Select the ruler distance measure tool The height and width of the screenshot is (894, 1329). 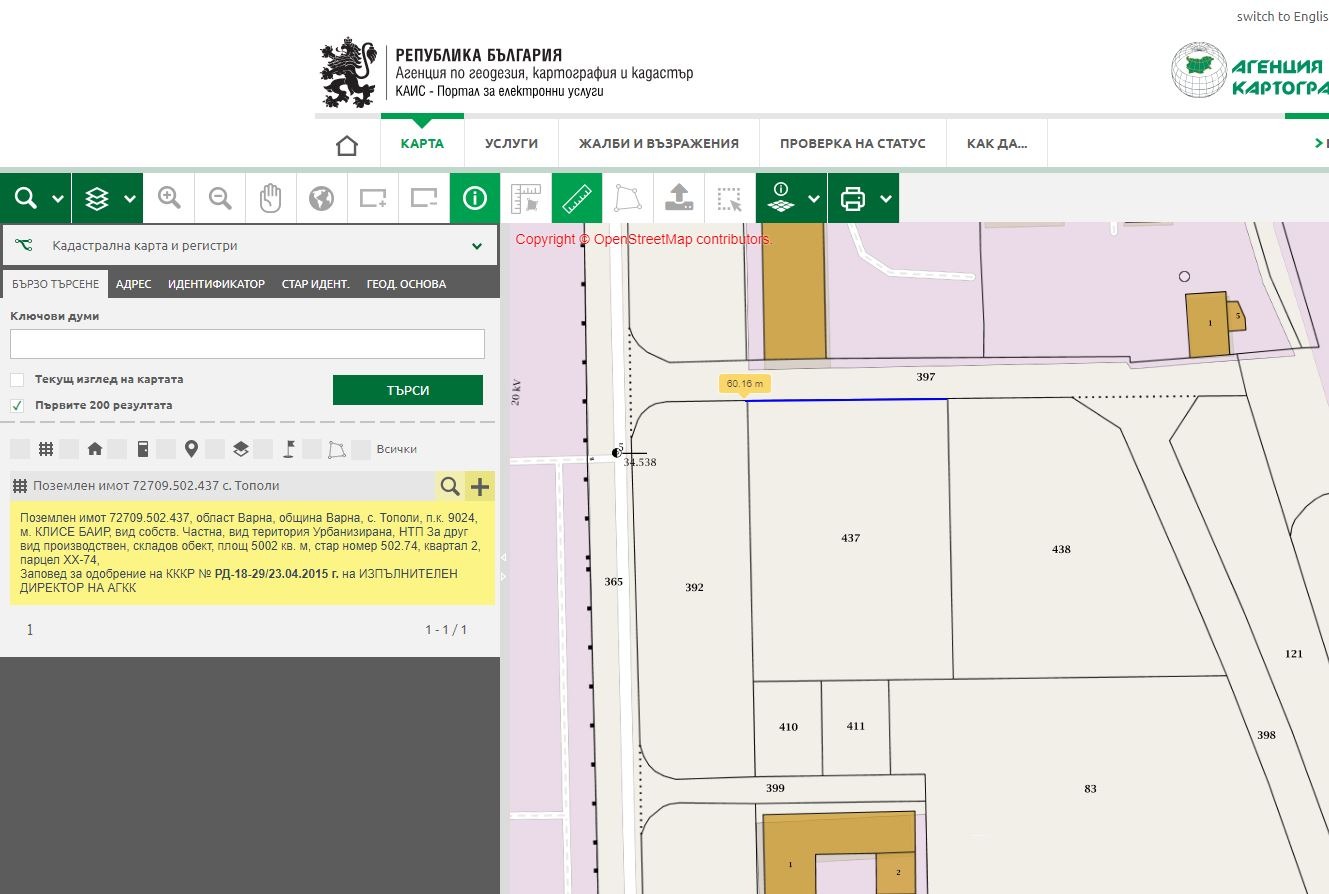point(577,198)
